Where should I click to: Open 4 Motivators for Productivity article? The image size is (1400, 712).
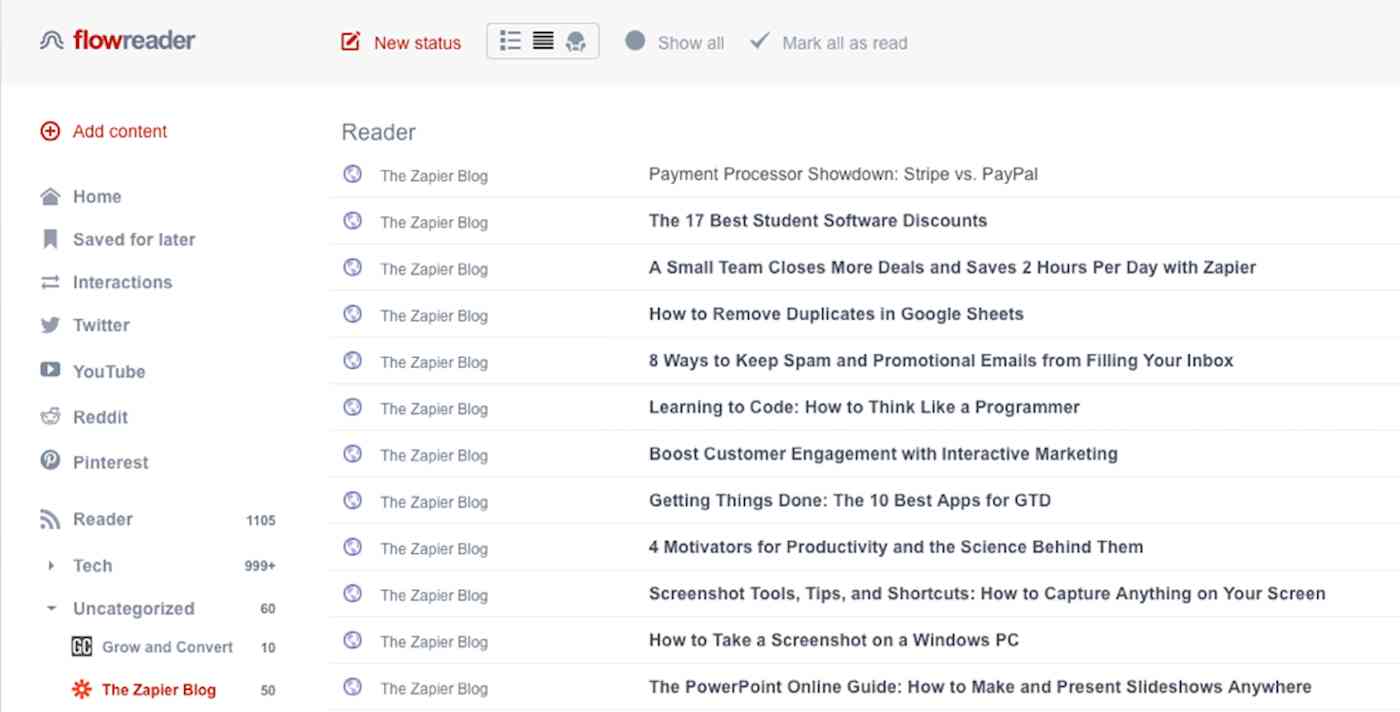point(896,547)
